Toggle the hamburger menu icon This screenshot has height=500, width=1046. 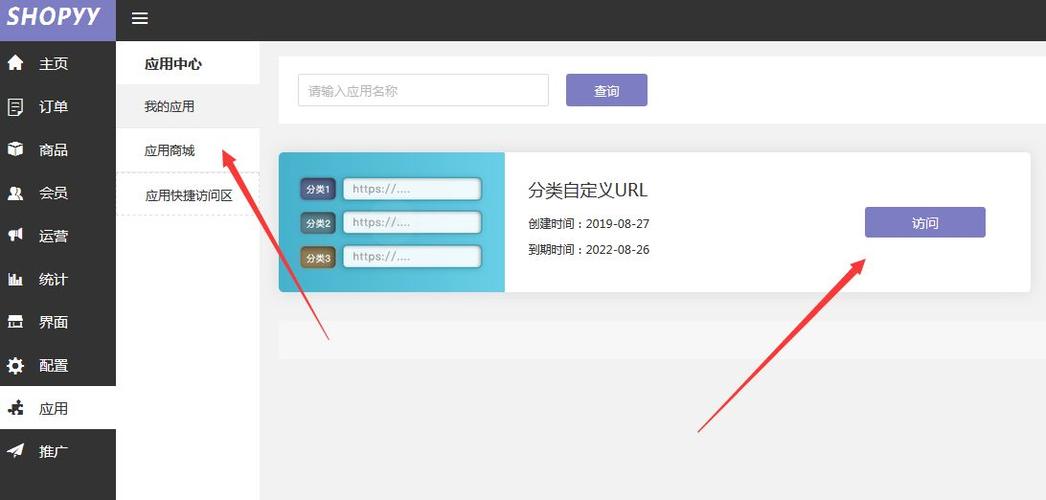(139, 19)
